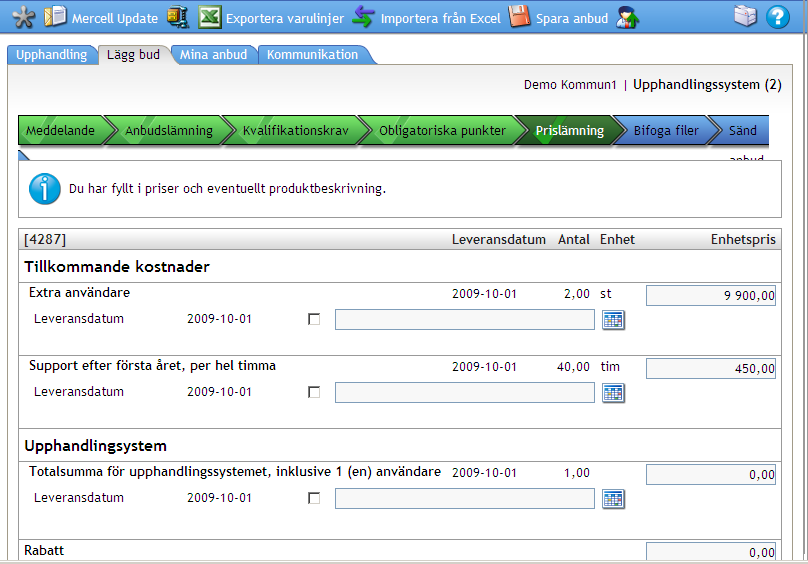Screen dimensions: 808x564
Task: Click the Enhetspris column header
Action: coord(743,240)
